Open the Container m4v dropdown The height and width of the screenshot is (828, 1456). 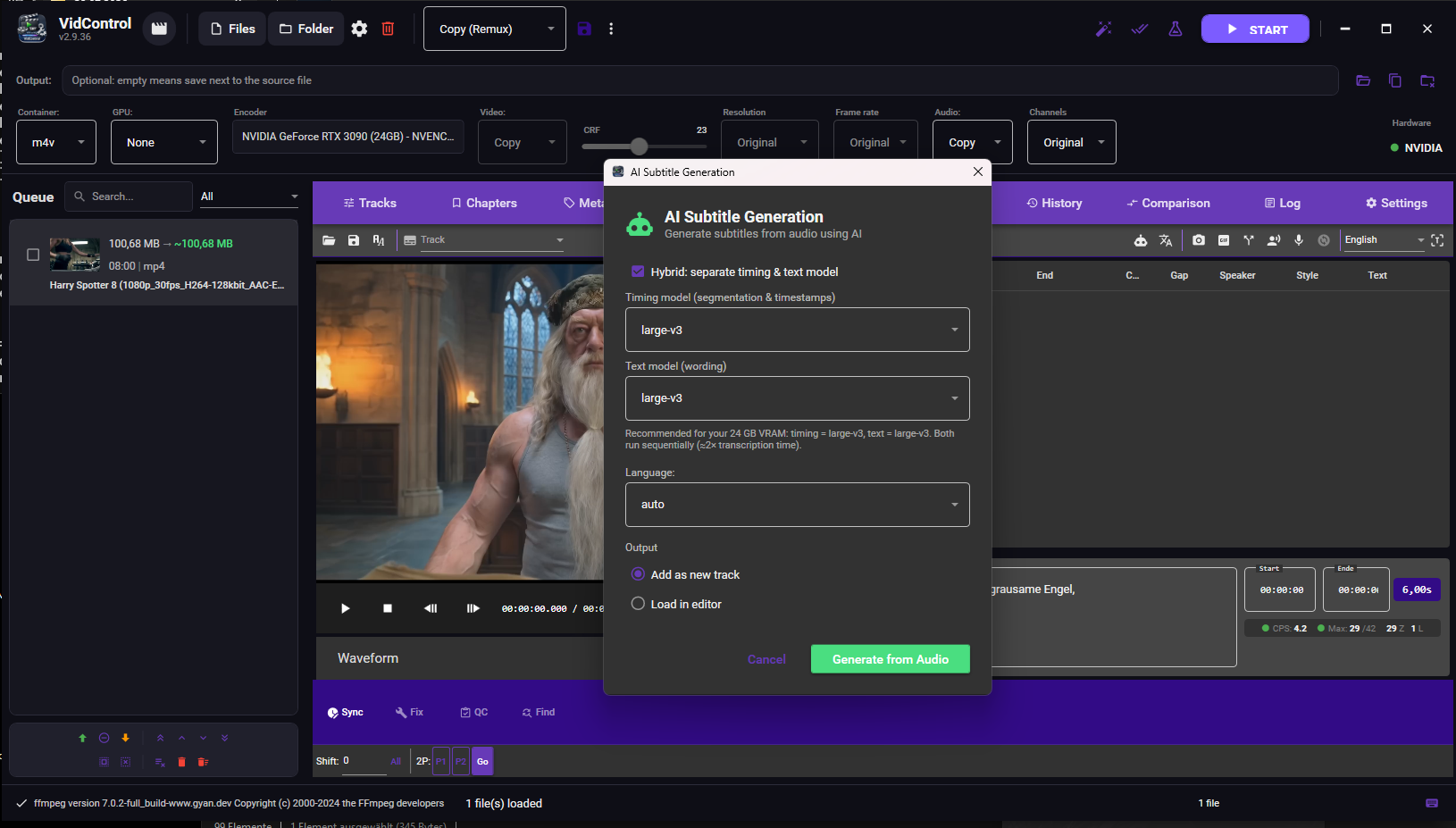tap(56, 142)
